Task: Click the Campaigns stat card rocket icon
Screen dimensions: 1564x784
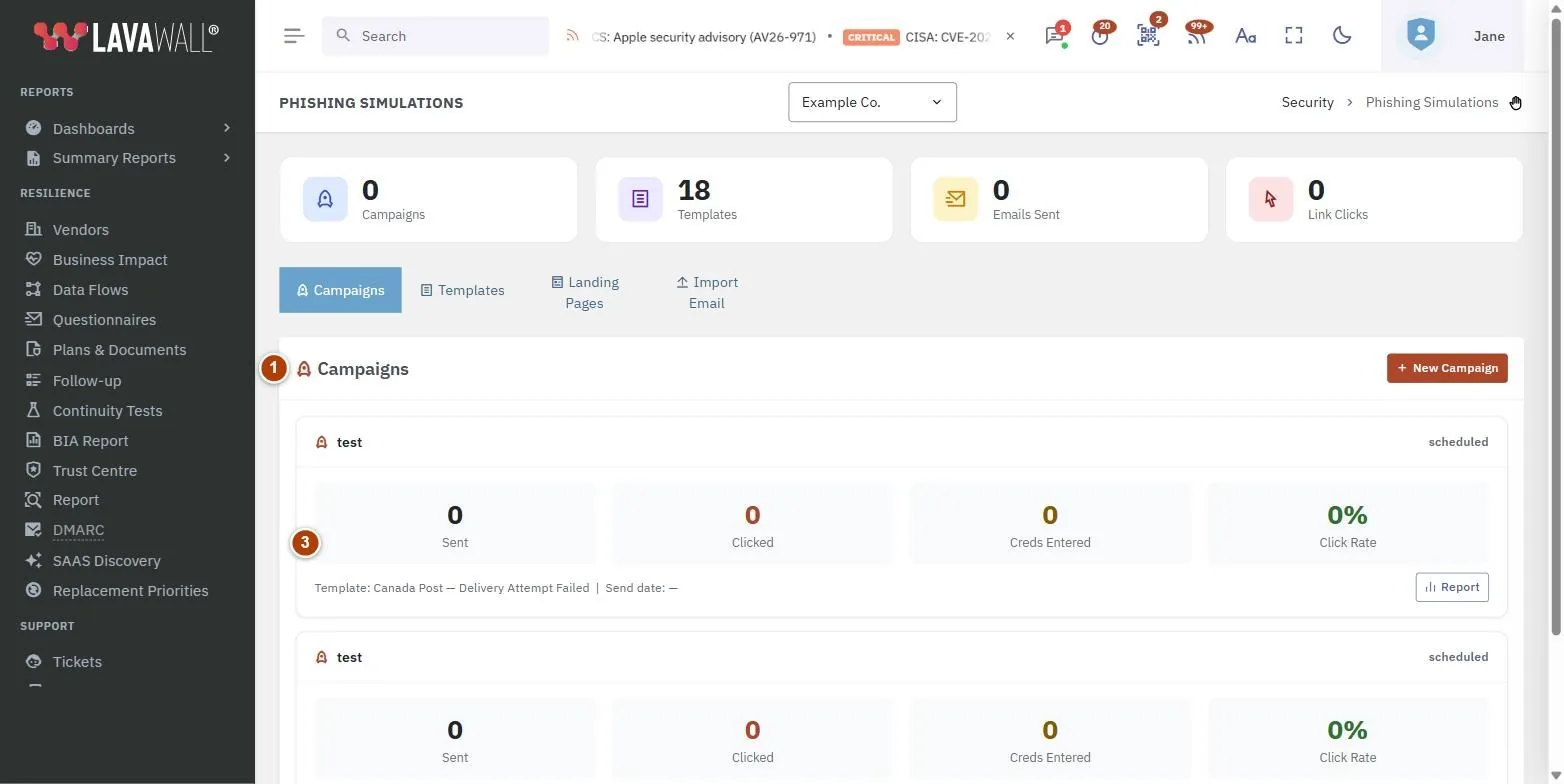Action: pos(325,199)
